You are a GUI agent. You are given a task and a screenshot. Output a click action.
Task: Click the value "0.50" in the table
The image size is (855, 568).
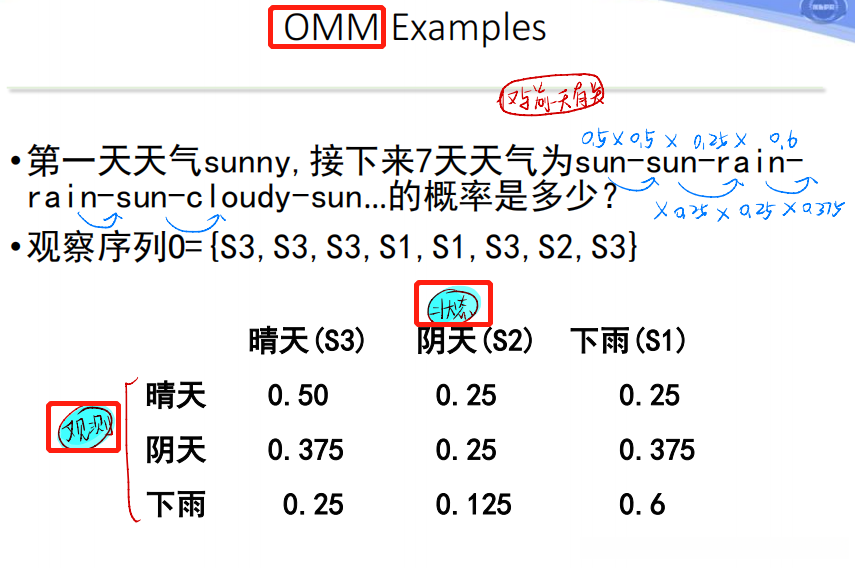[x=298, y=395]
